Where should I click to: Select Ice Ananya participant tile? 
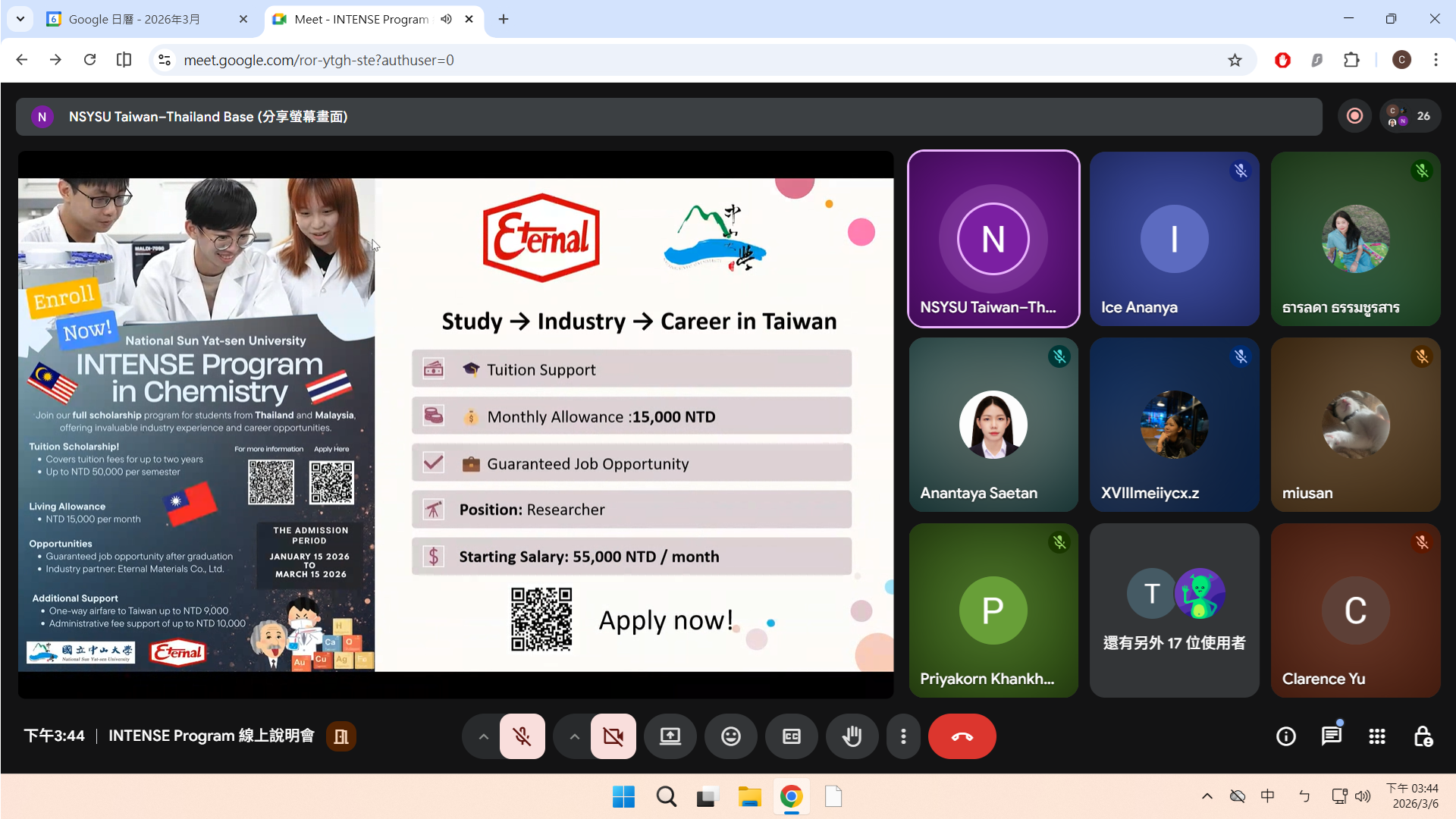[x=1175, y=239]
